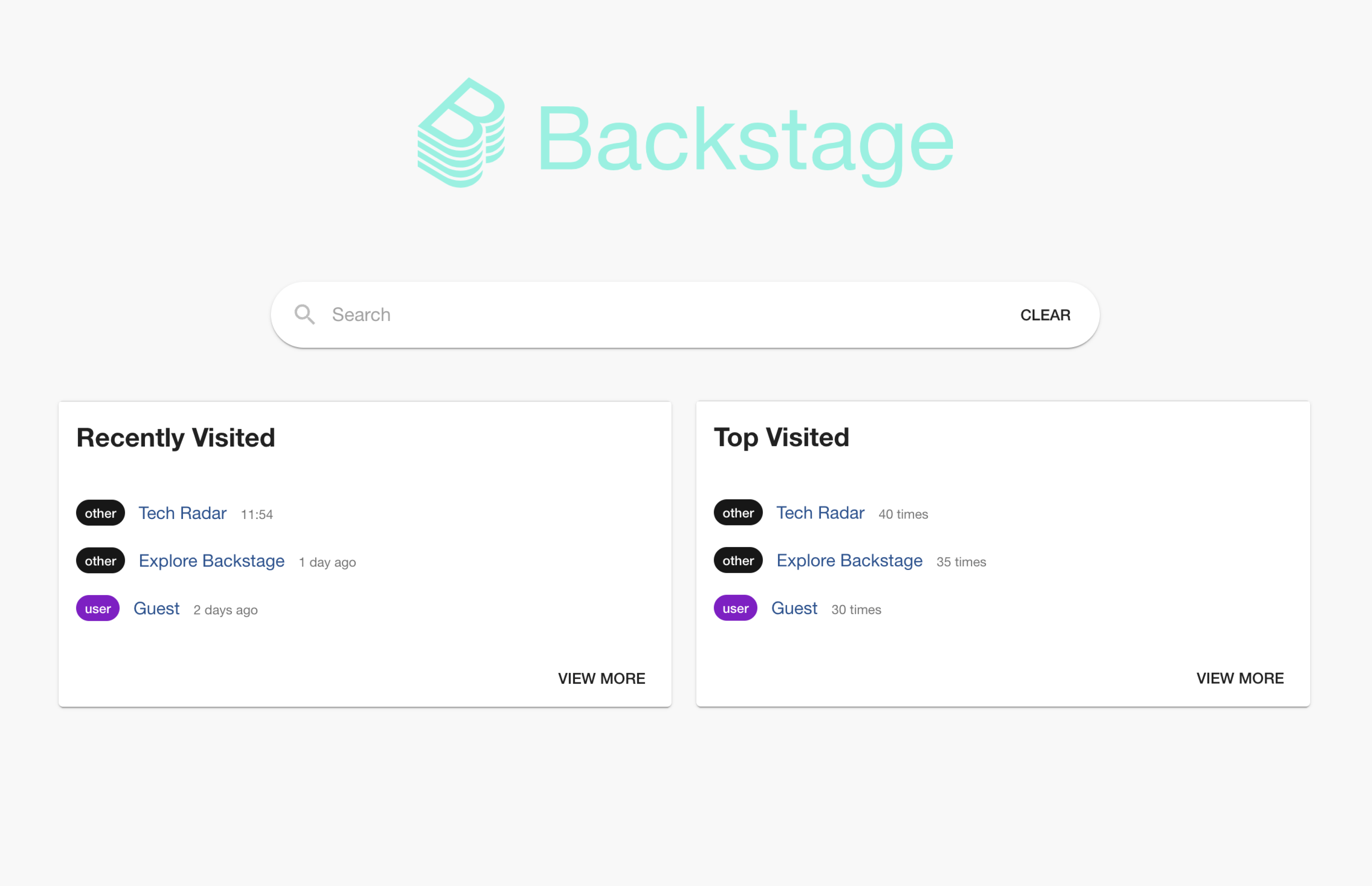Click VIEW MORE under Top Visited
This screenshot has height=886, width=1372.
click(1240, 678)
